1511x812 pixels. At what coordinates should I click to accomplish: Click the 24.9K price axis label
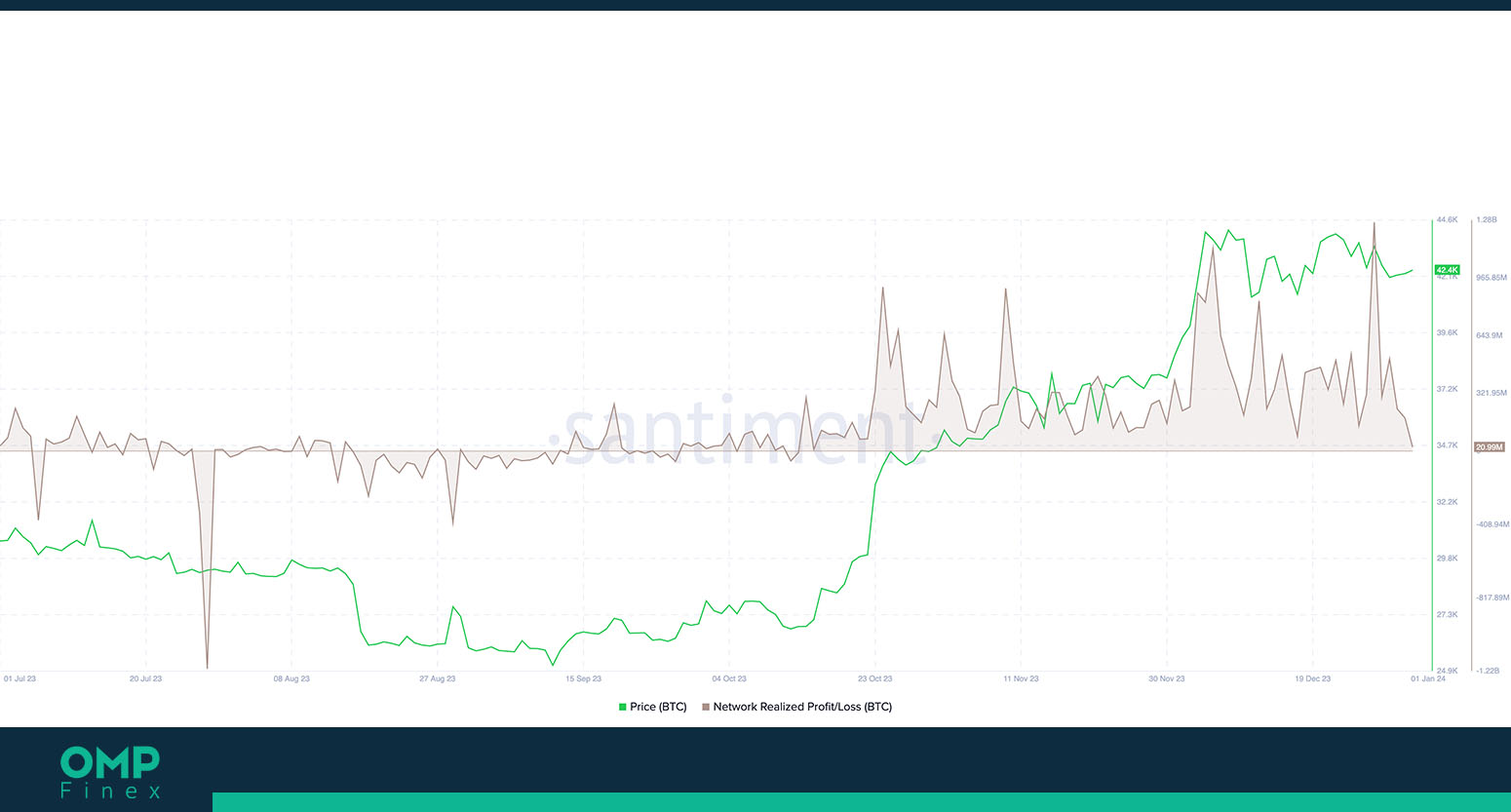1447,671
